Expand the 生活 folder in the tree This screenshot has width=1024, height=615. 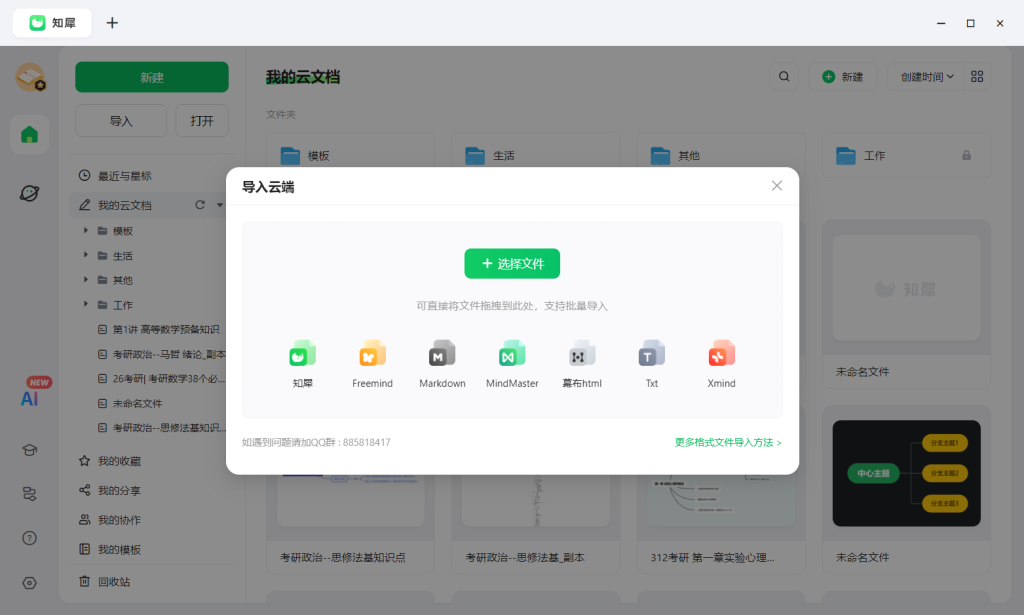[x=86, y=255]
